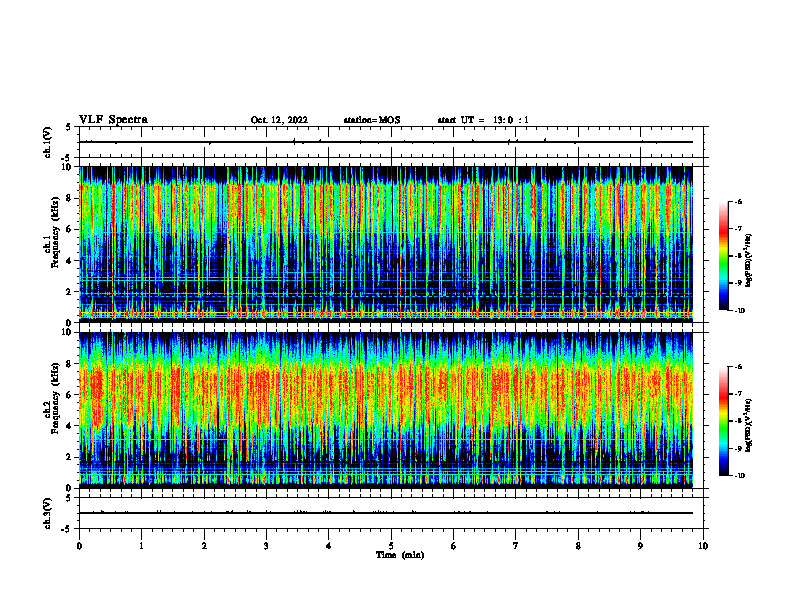
Task: Click the 'ch.3(V)' waveform axis label
Action: [47, 513]
